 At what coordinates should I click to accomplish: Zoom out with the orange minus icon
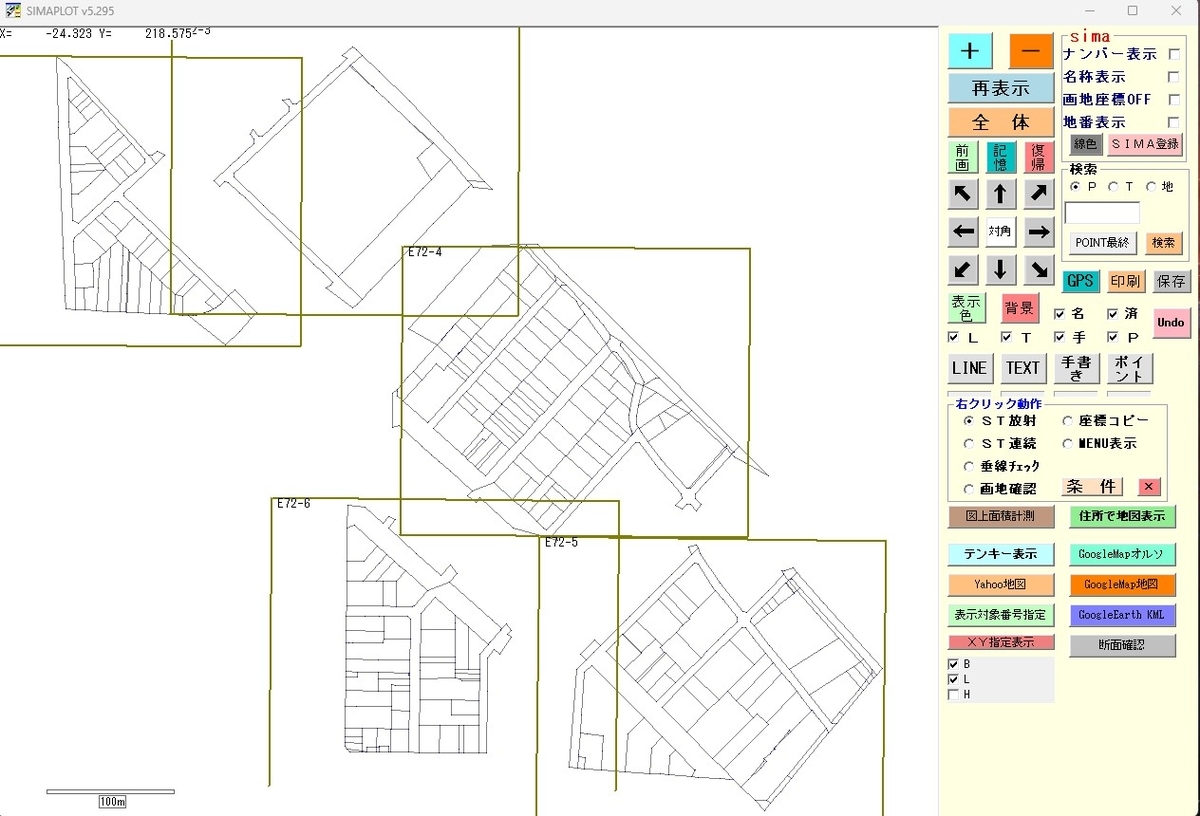pos(1031,50)
